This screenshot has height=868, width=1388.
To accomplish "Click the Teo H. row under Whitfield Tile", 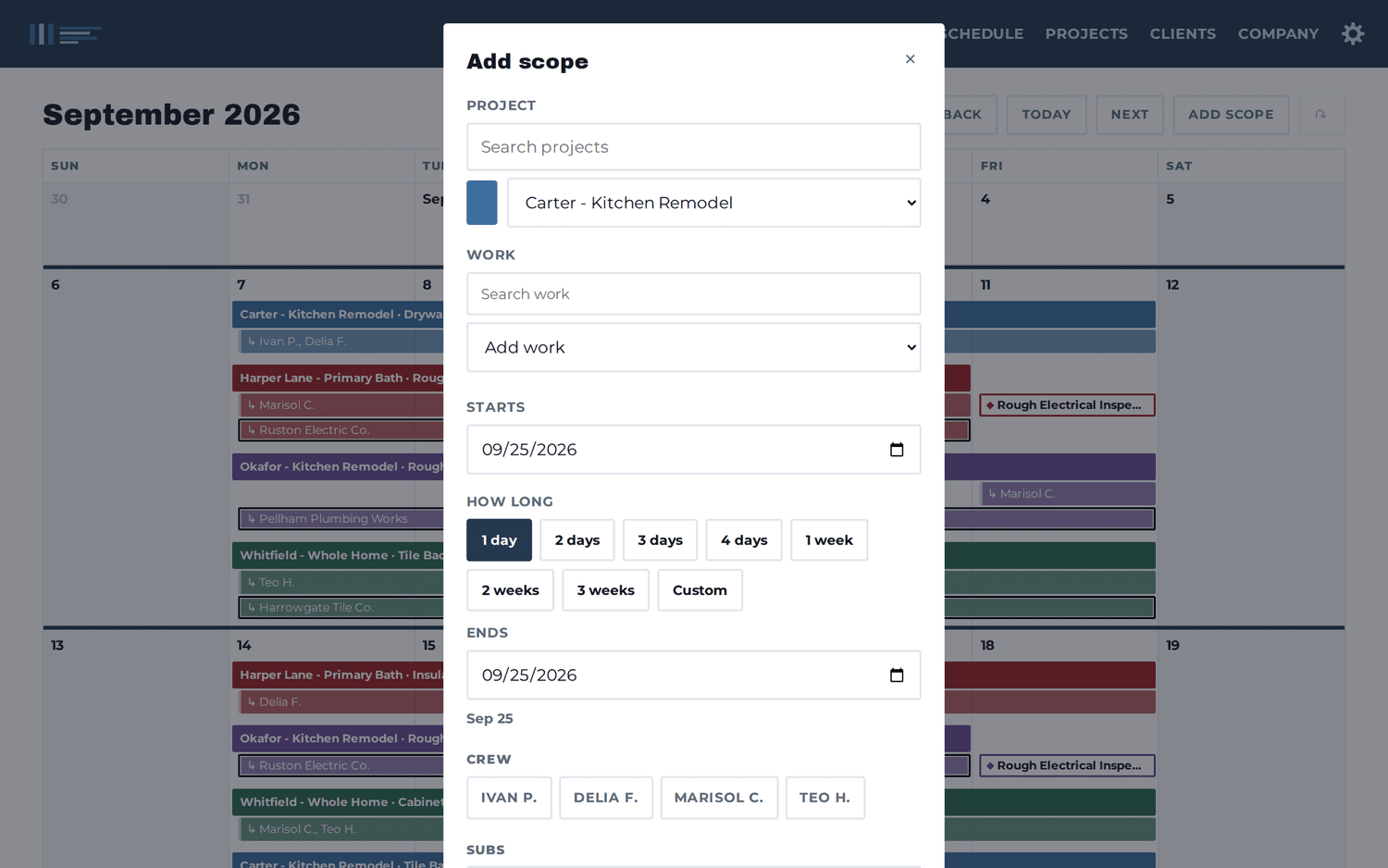I will (x=341, y=583).
